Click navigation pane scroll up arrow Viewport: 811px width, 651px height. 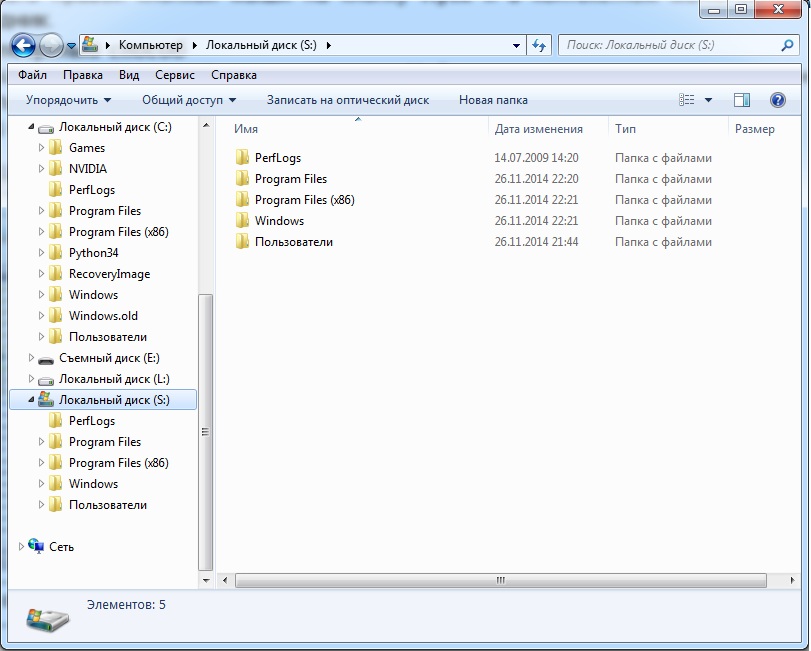[206, 126]
